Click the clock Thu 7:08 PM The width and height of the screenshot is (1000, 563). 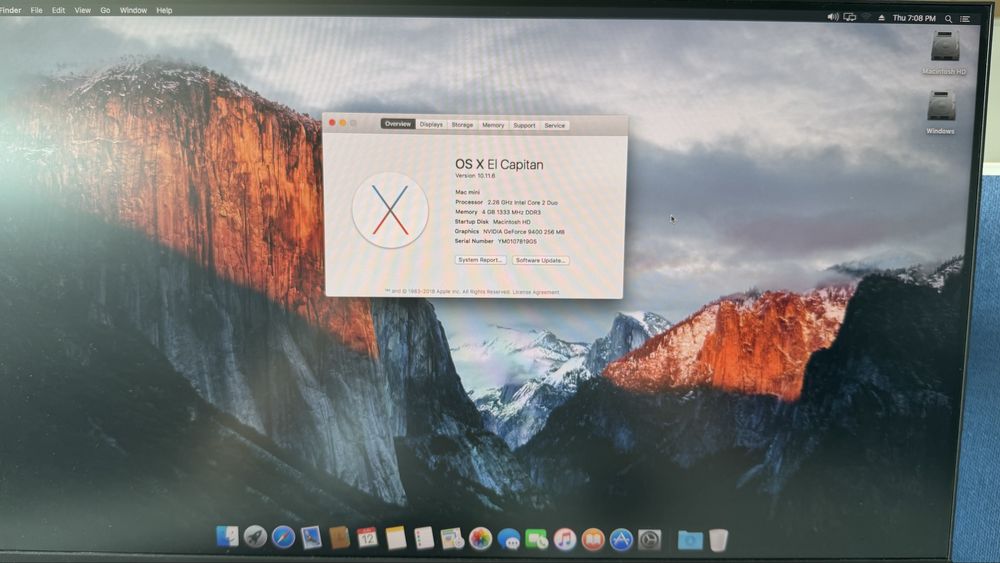coord(914,18)
